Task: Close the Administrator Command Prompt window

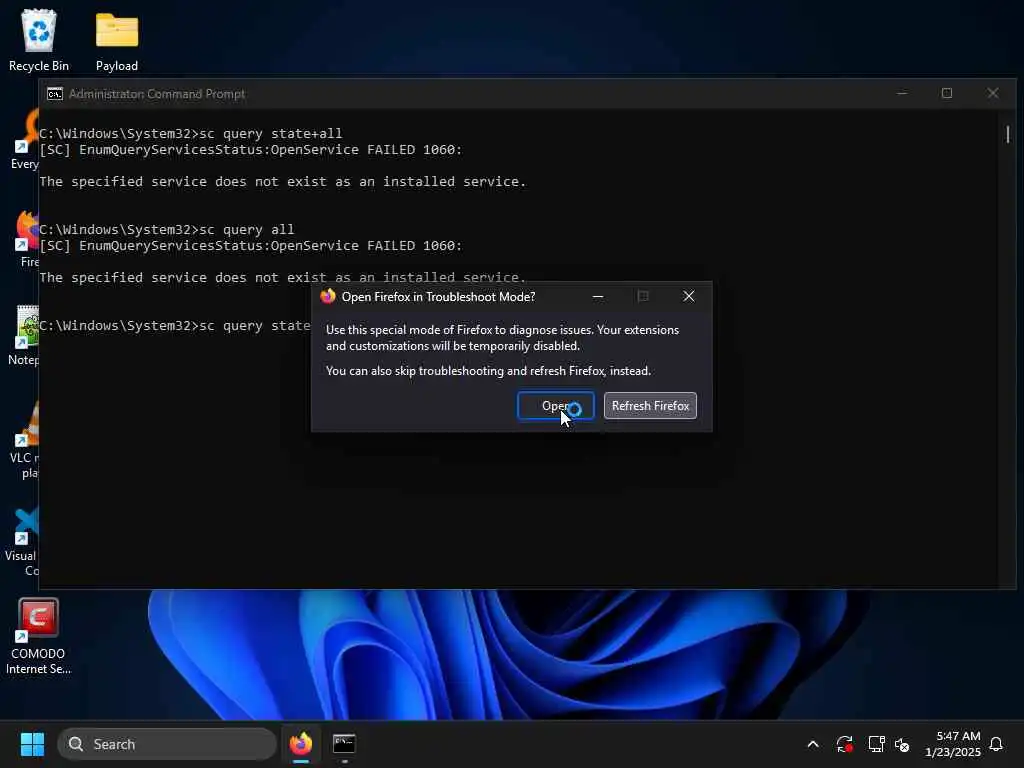Action: 993,93
